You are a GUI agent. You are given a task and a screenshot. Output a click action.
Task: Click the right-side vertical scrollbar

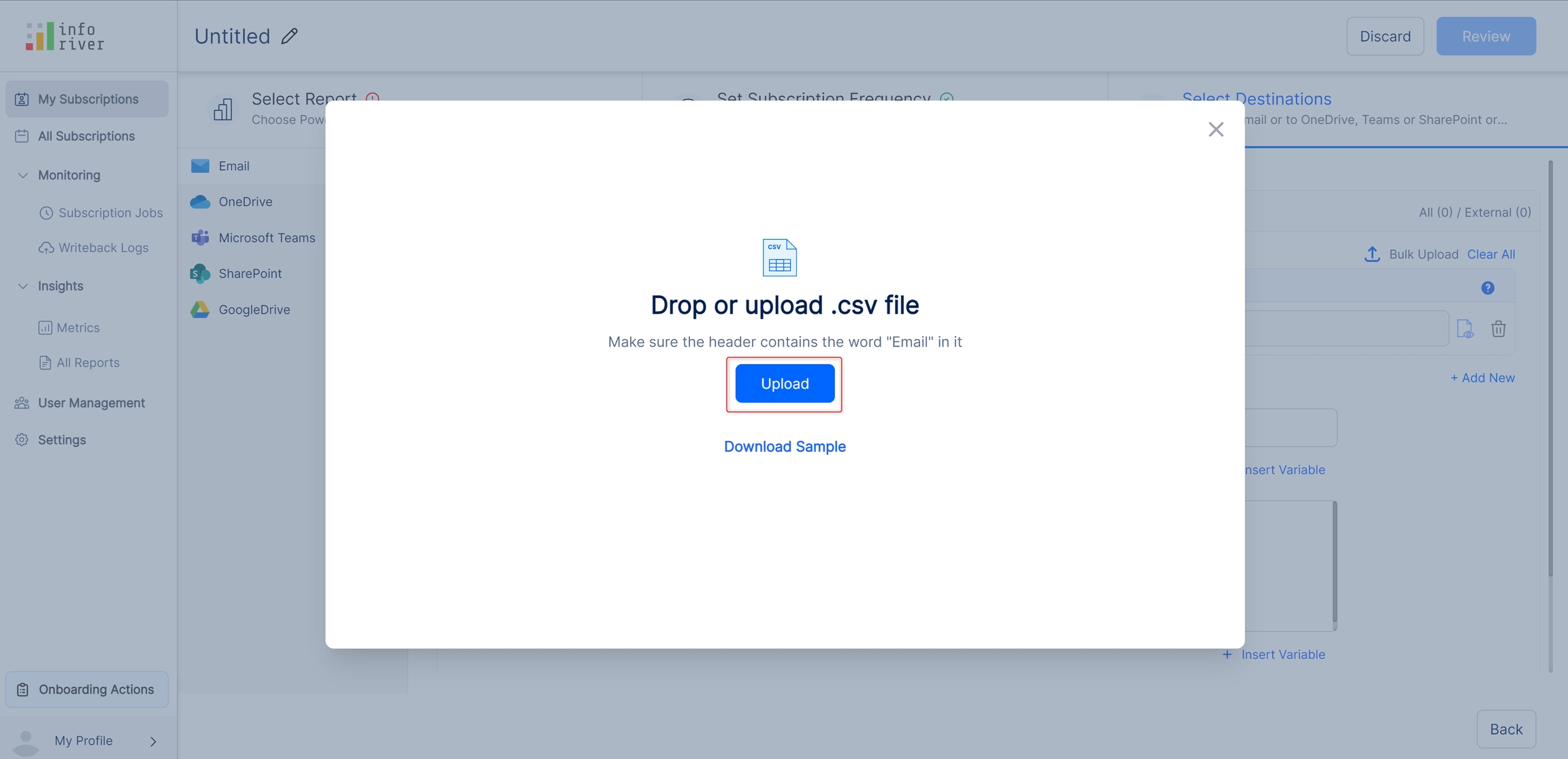tap(1550, 368)
